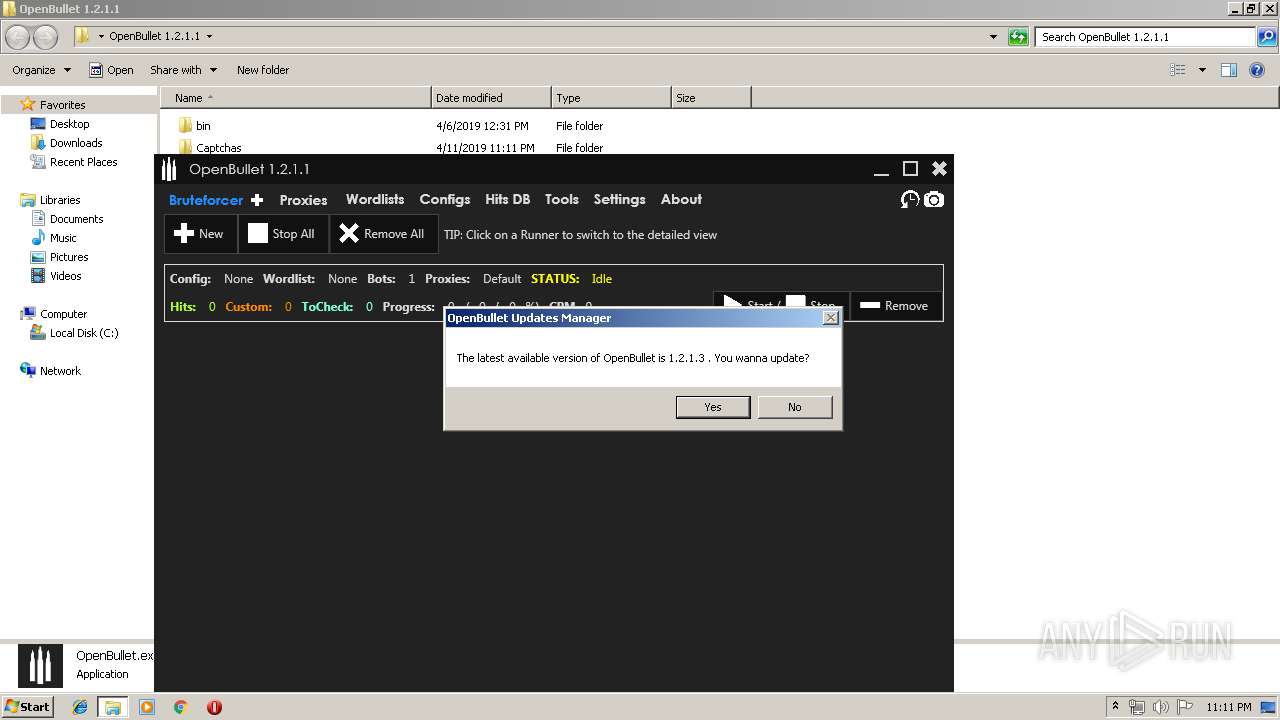Image resolution: width=1280 pixels, height=720 pixels.
Task: Add a New runner
Action: (200, 234)
